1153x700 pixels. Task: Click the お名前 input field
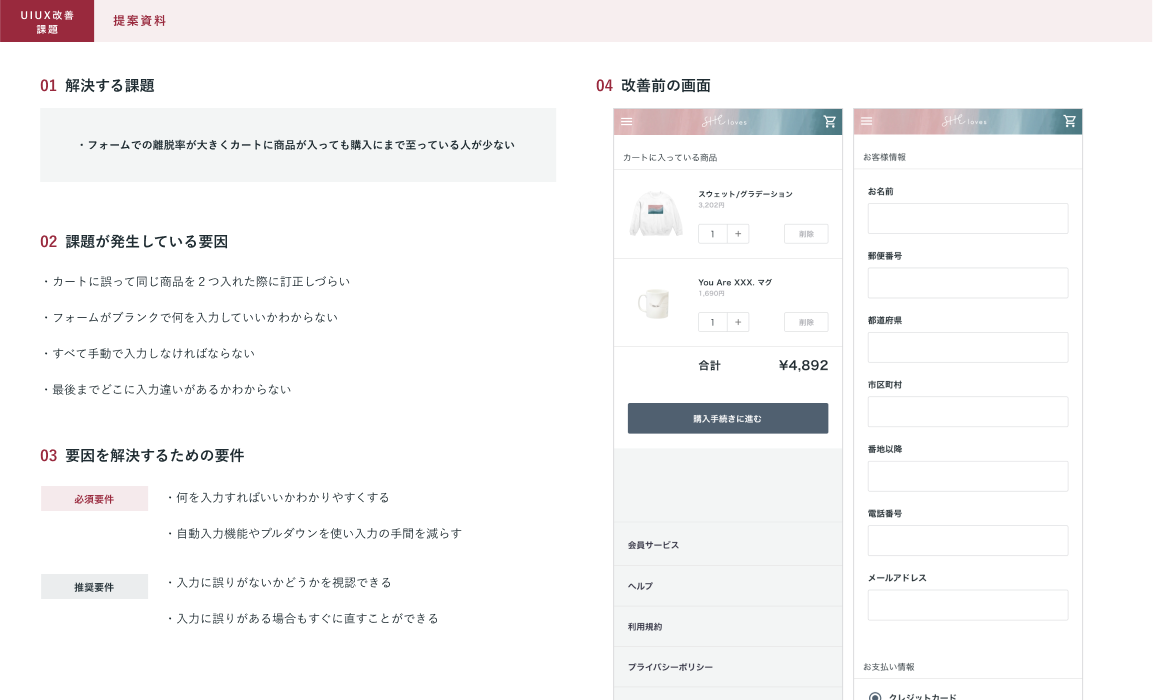(967, 219)
